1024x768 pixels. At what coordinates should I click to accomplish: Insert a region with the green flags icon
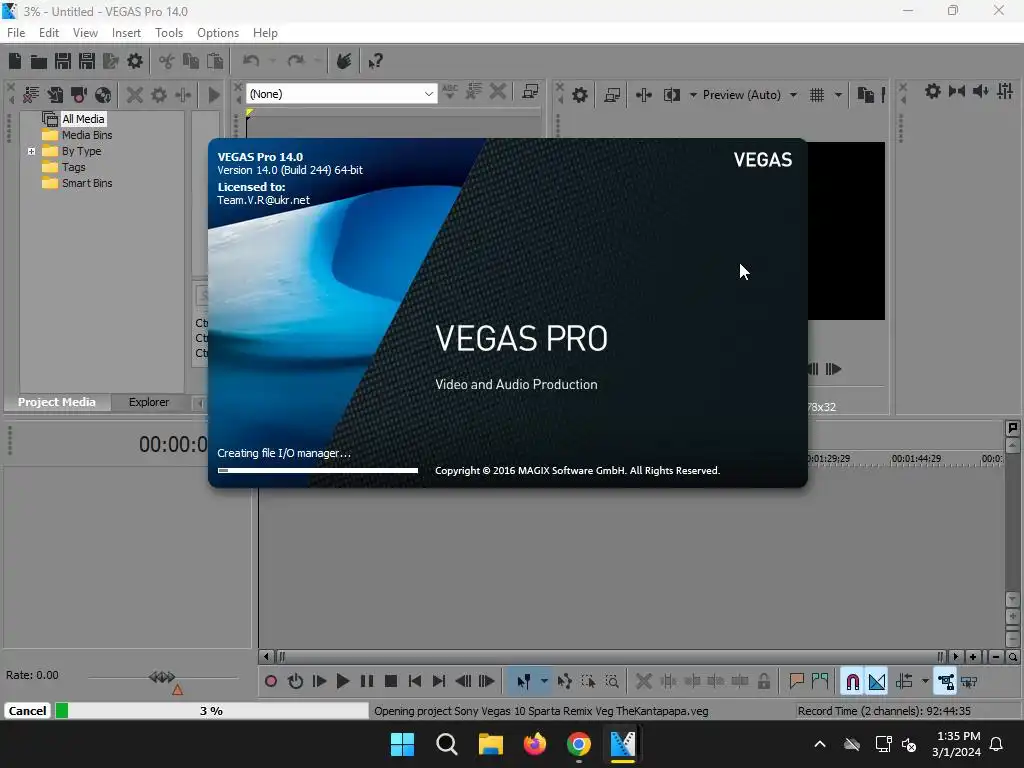click(820, 682)
